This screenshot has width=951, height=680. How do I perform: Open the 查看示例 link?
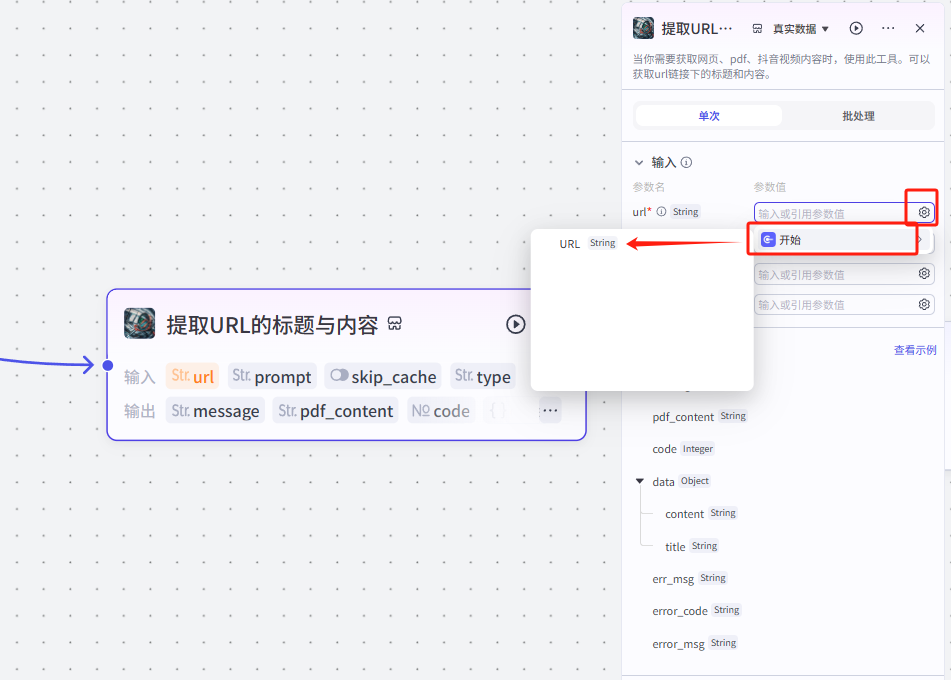(915, 350)
